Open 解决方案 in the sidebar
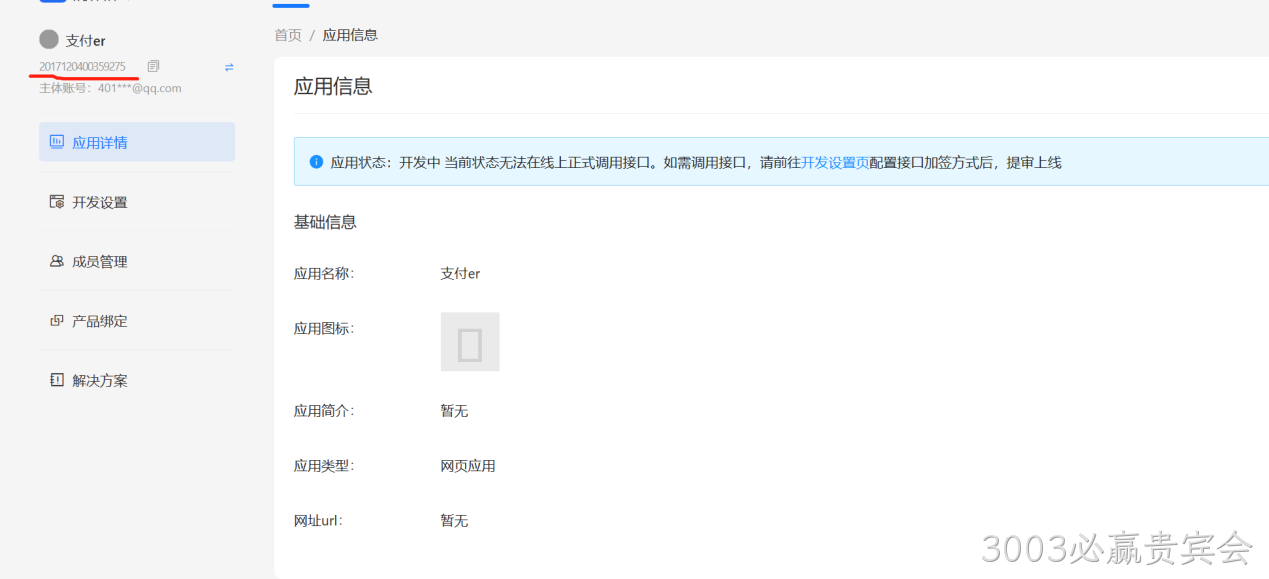Screen dimensions: 1269x579 tap(137, 380)
